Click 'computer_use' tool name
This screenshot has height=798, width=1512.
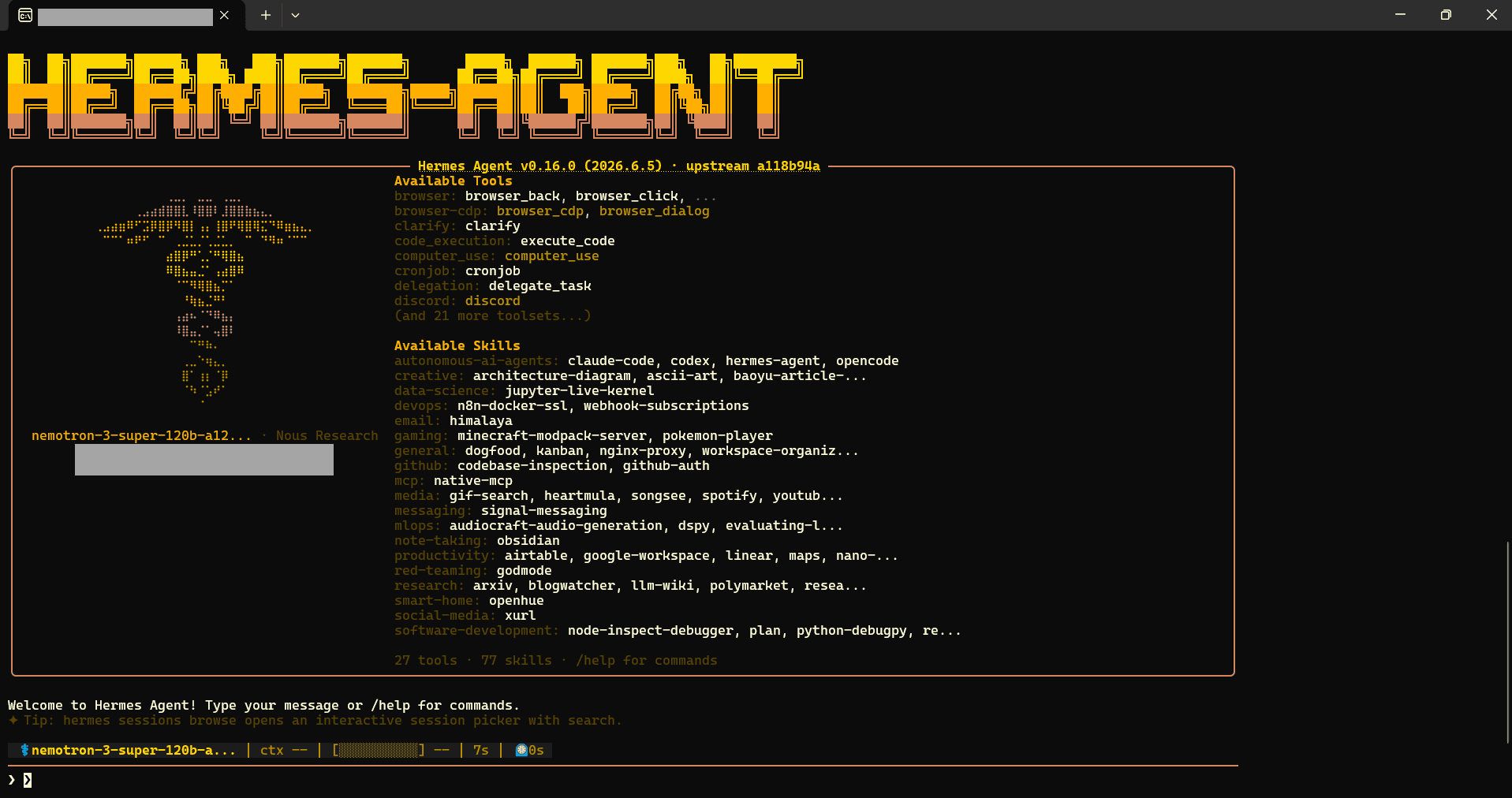pyautogui.click(x=551, y=255)
